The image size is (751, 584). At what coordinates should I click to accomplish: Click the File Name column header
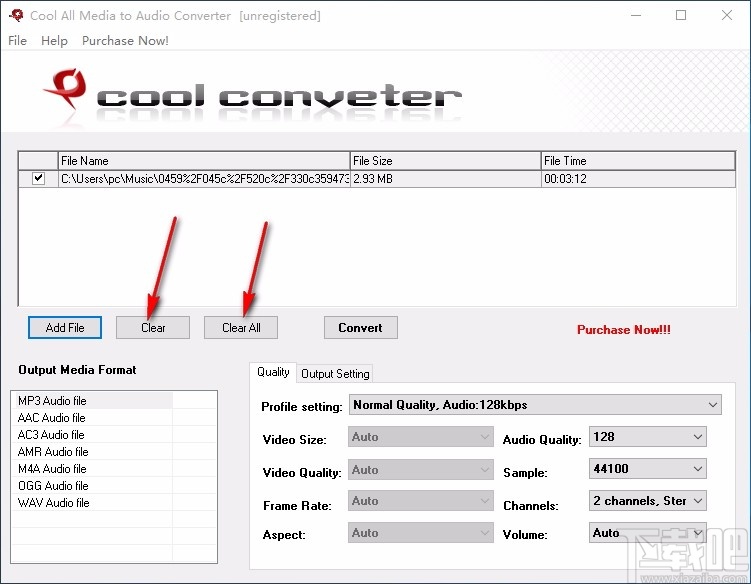(x=204, y=160)
